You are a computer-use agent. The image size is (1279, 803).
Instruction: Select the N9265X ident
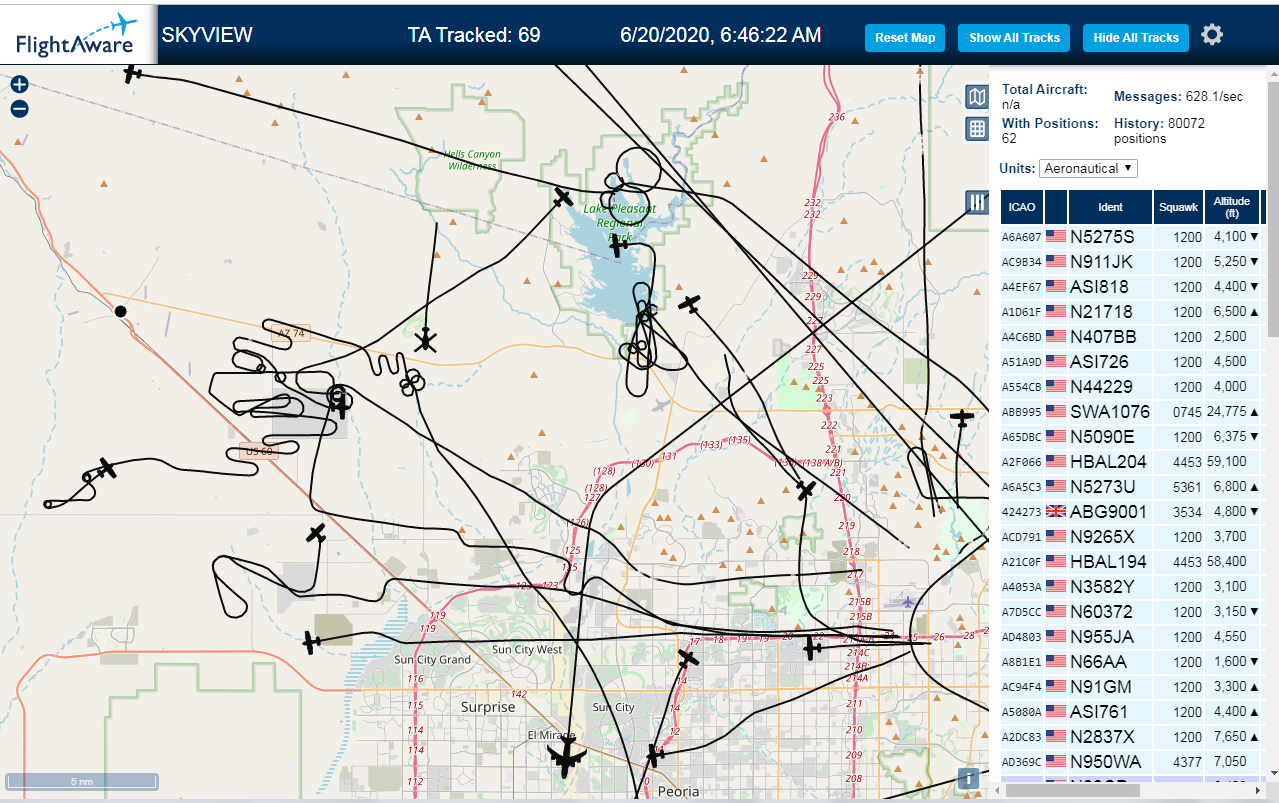tap(1102, 537)
